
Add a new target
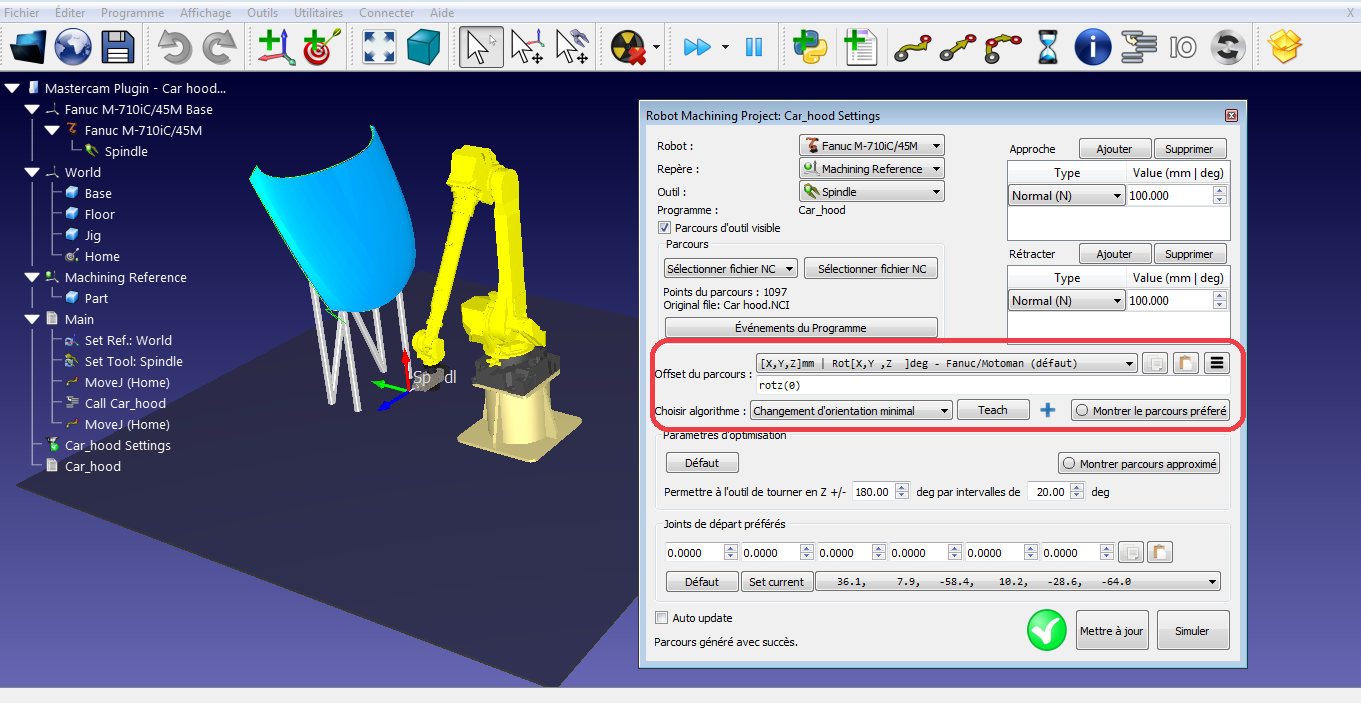(320, 47)
